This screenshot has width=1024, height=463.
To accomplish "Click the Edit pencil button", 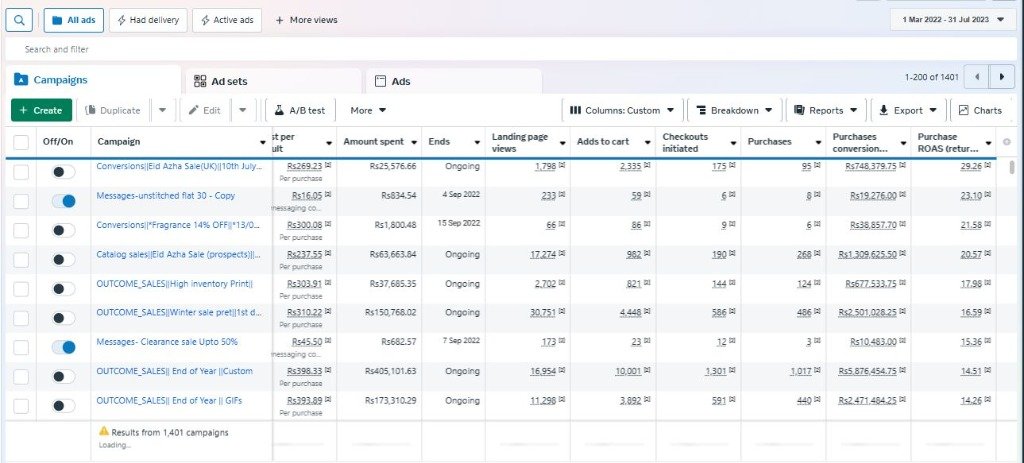I will pyautogui.click(x=204, y=110).
